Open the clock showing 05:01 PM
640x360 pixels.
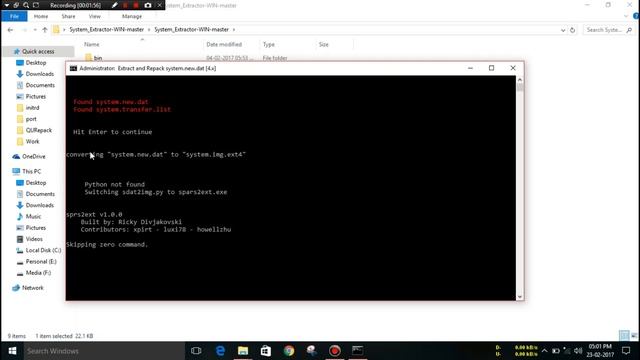tap(600, 351)
